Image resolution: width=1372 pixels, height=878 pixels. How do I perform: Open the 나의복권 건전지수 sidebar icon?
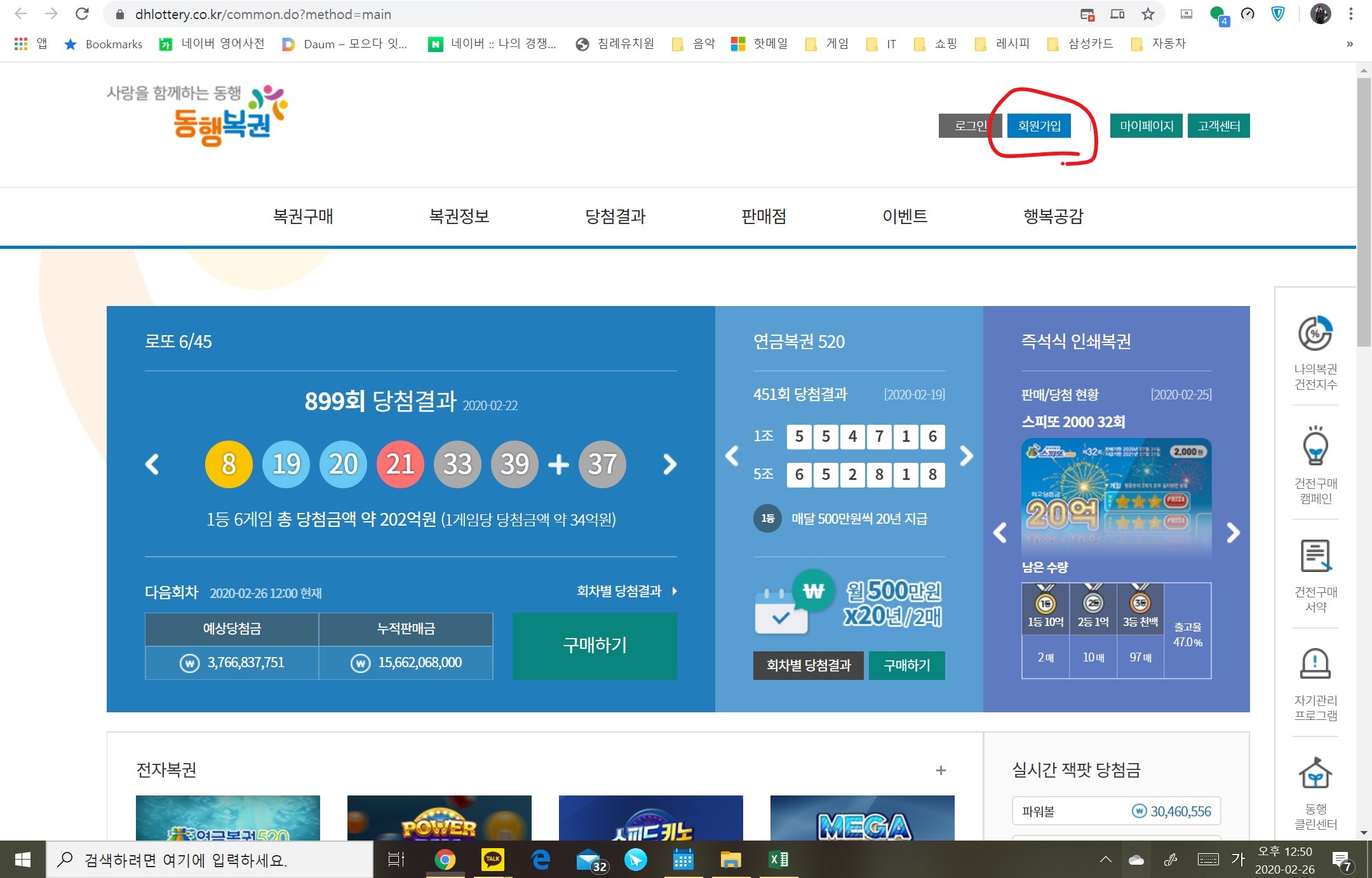[1315, 334]
